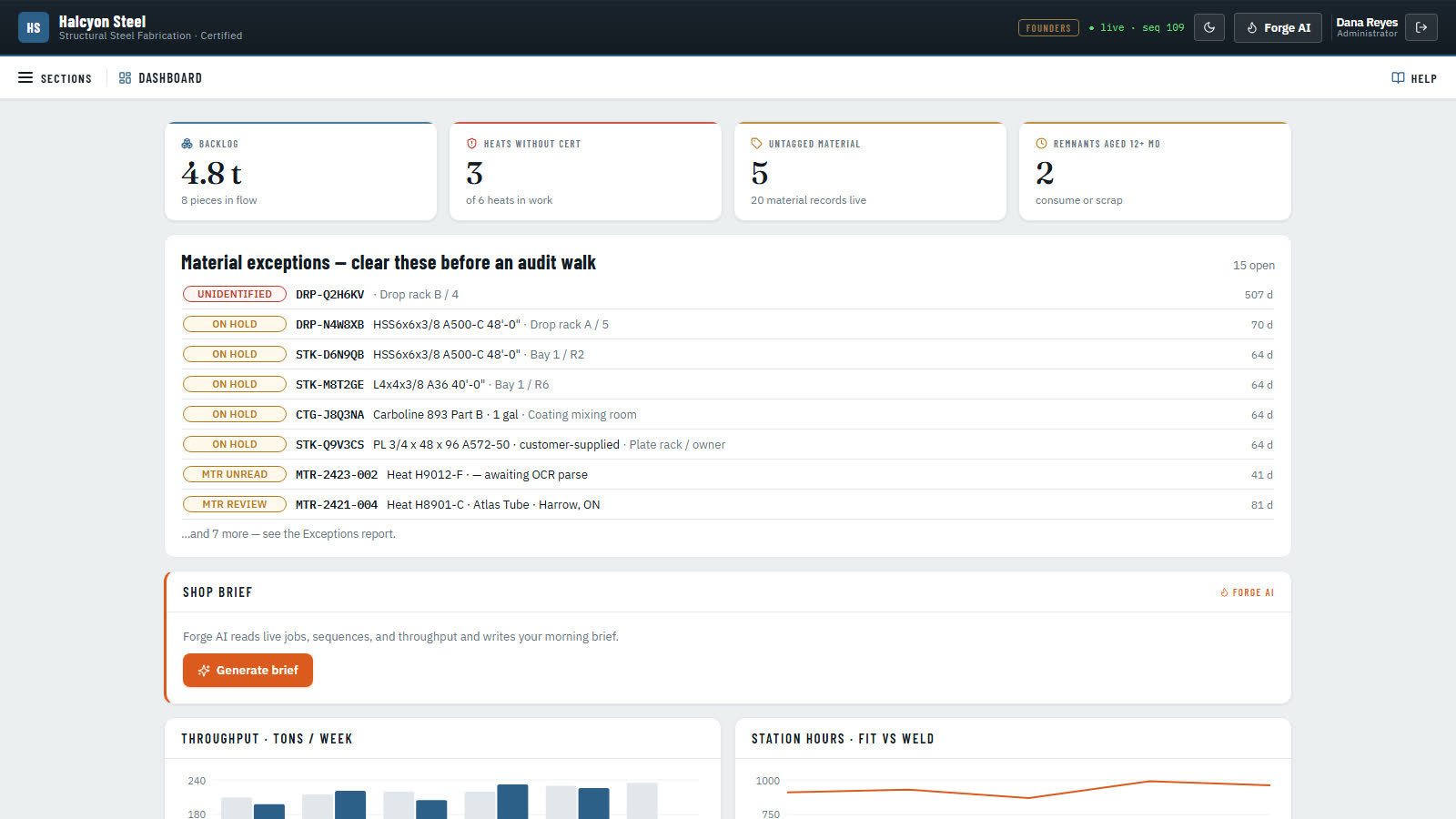Click the Remnants Aged clock icon
Image resolution: width=1456 pixels, height=819 pixels.
(1041, 144)
